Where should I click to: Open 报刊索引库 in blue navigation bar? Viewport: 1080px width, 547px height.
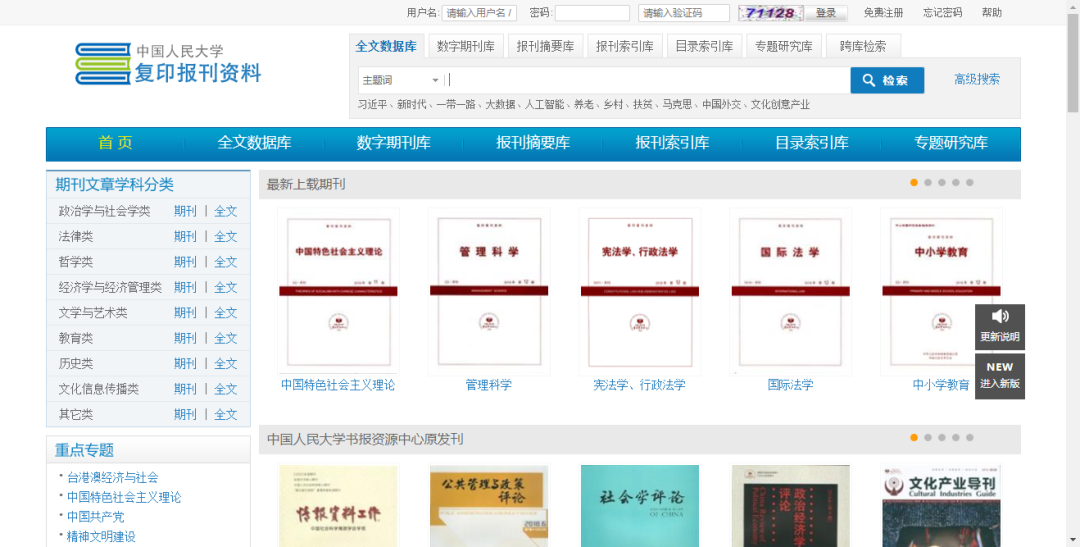(672, 143)
